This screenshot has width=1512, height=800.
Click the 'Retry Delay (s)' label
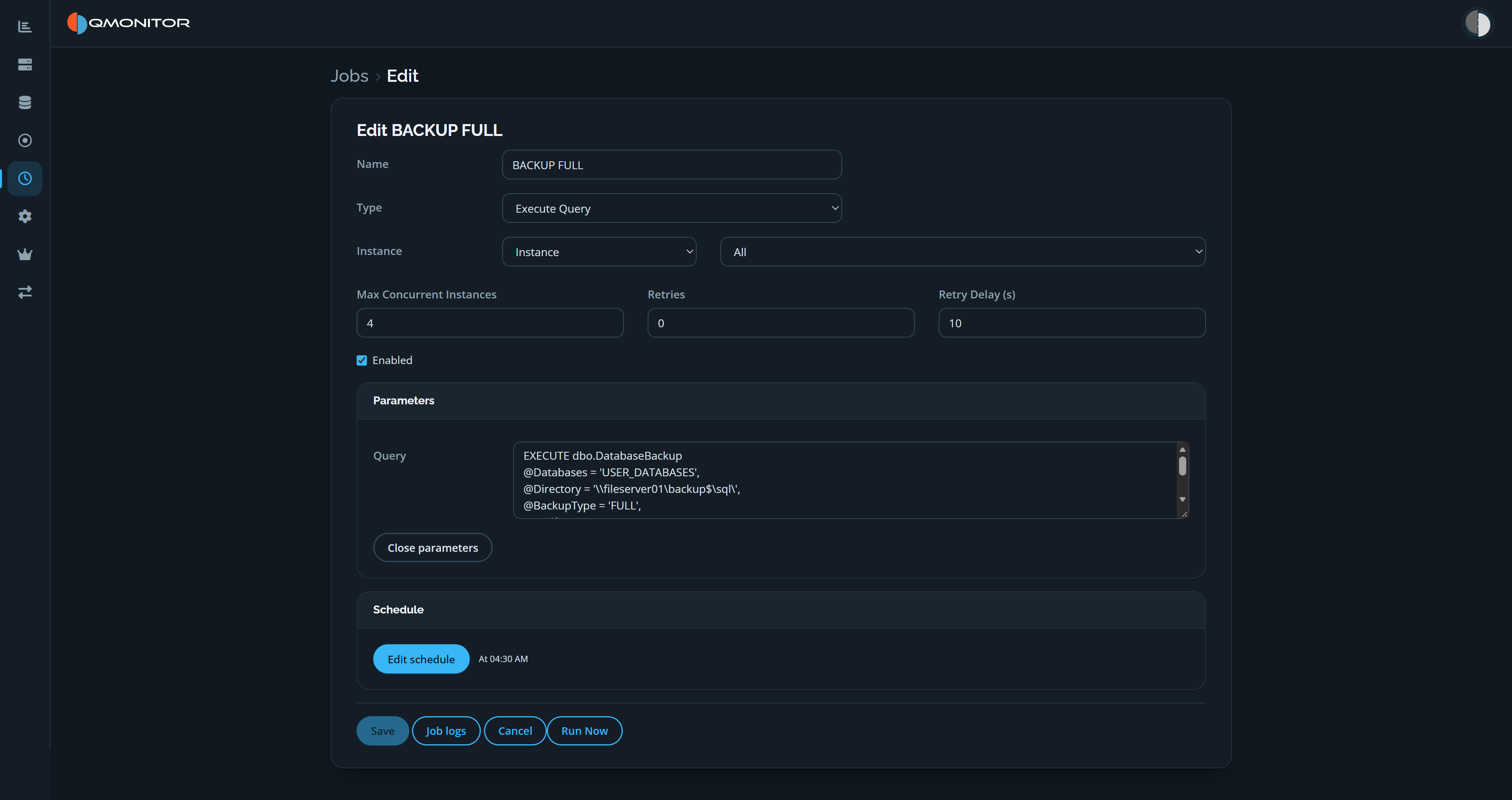pyautogui.click(x=977, y=294)
